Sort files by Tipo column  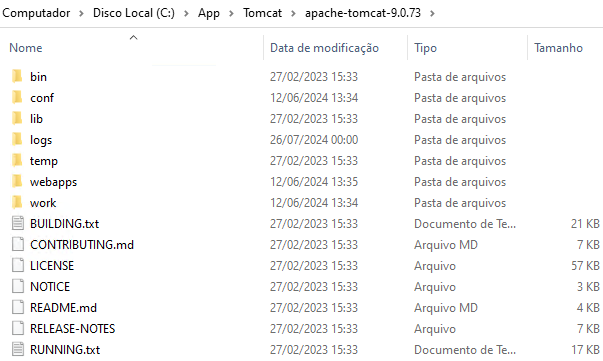425,48
